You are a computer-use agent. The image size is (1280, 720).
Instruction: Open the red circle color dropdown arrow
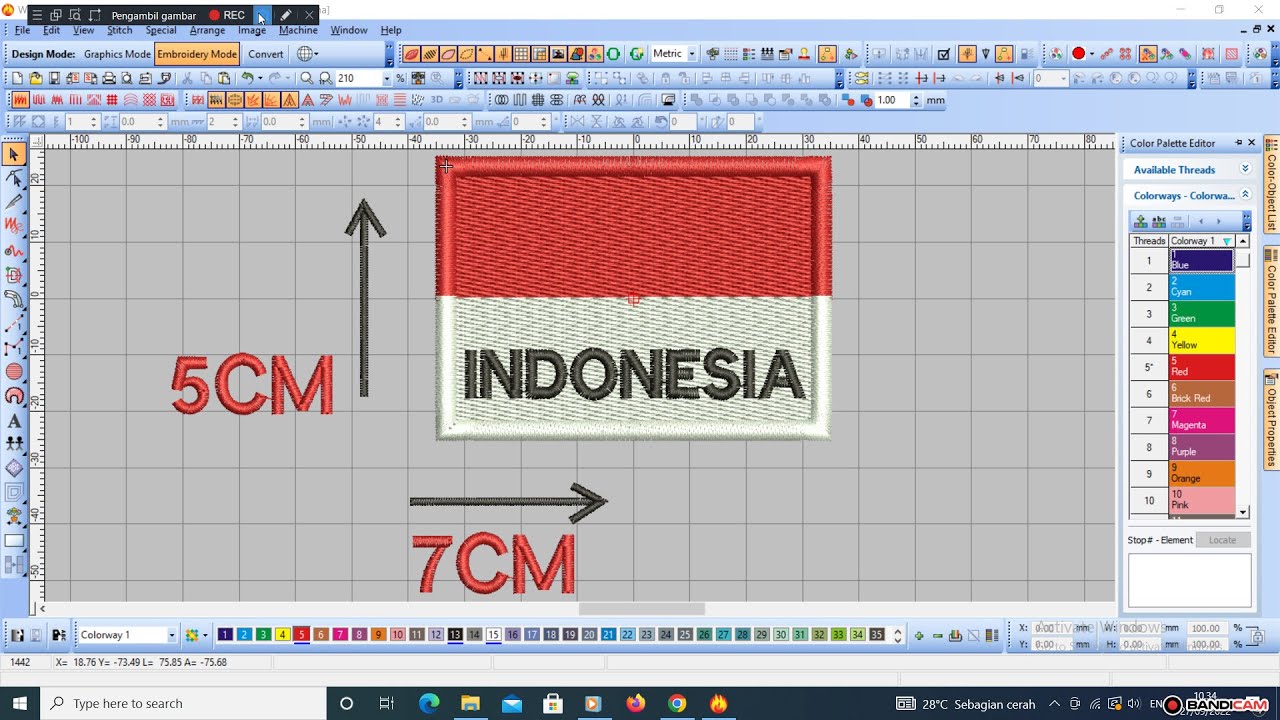point(1091,54)
